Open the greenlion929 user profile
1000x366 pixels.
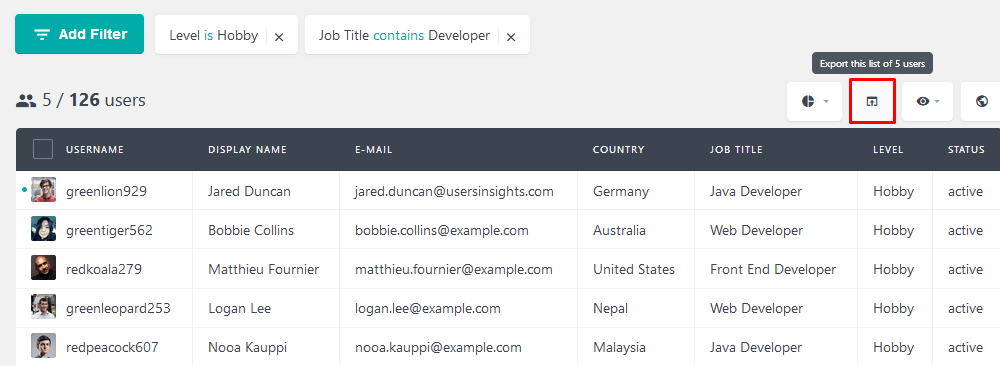[x=107, y=191]
